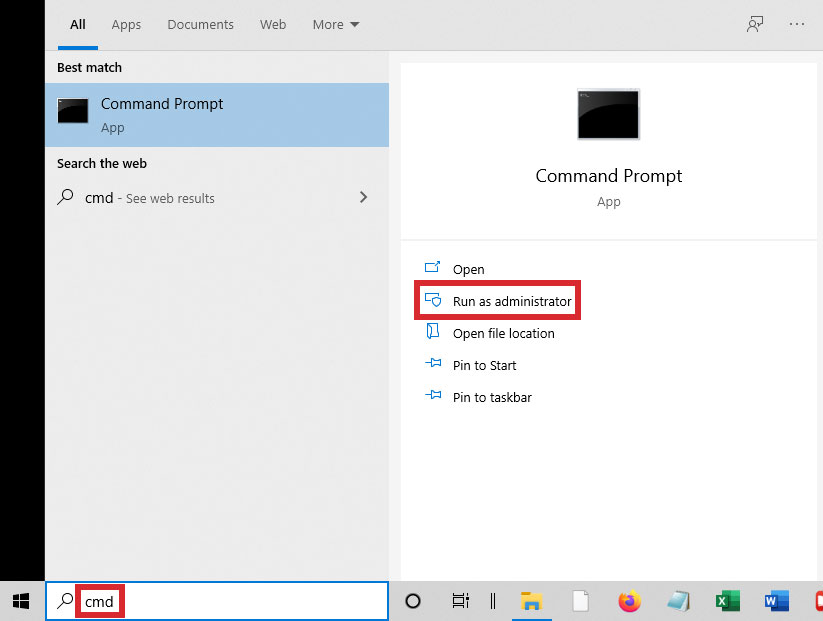Switch to the Documents search tab

(x=200, y=25)
